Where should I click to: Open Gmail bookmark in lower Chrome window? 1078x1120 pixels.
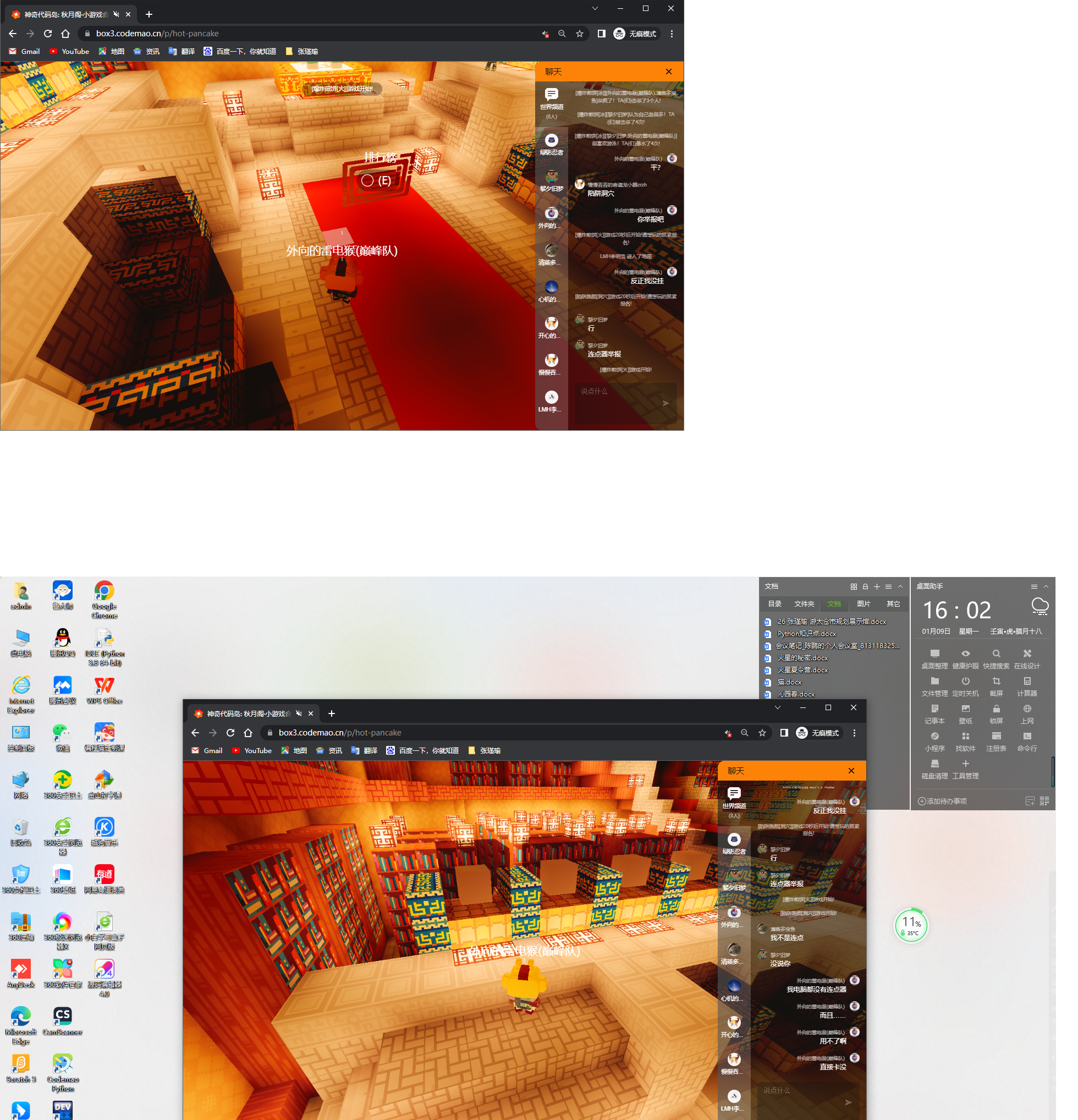tap(207, 750)
